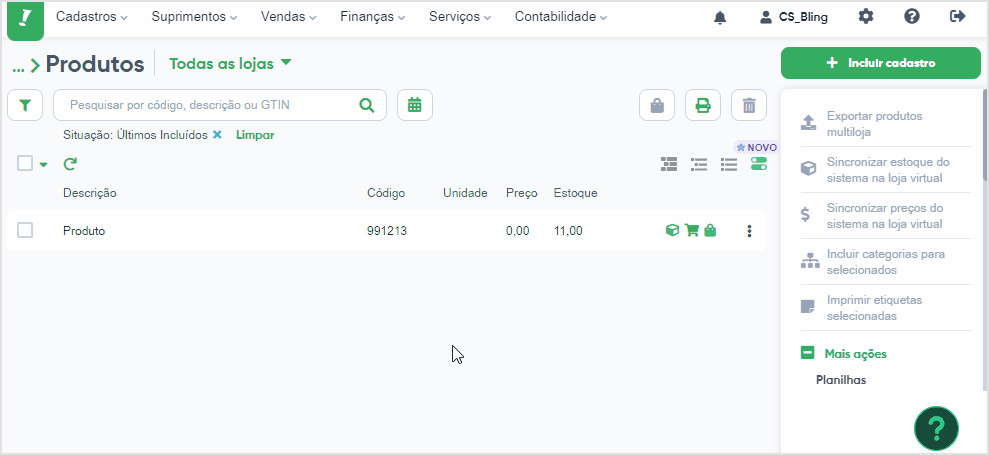The height and width of the screenshot is (455, 989).
Task: Open the Cadastros menu
Action: (x=91, y=17)
